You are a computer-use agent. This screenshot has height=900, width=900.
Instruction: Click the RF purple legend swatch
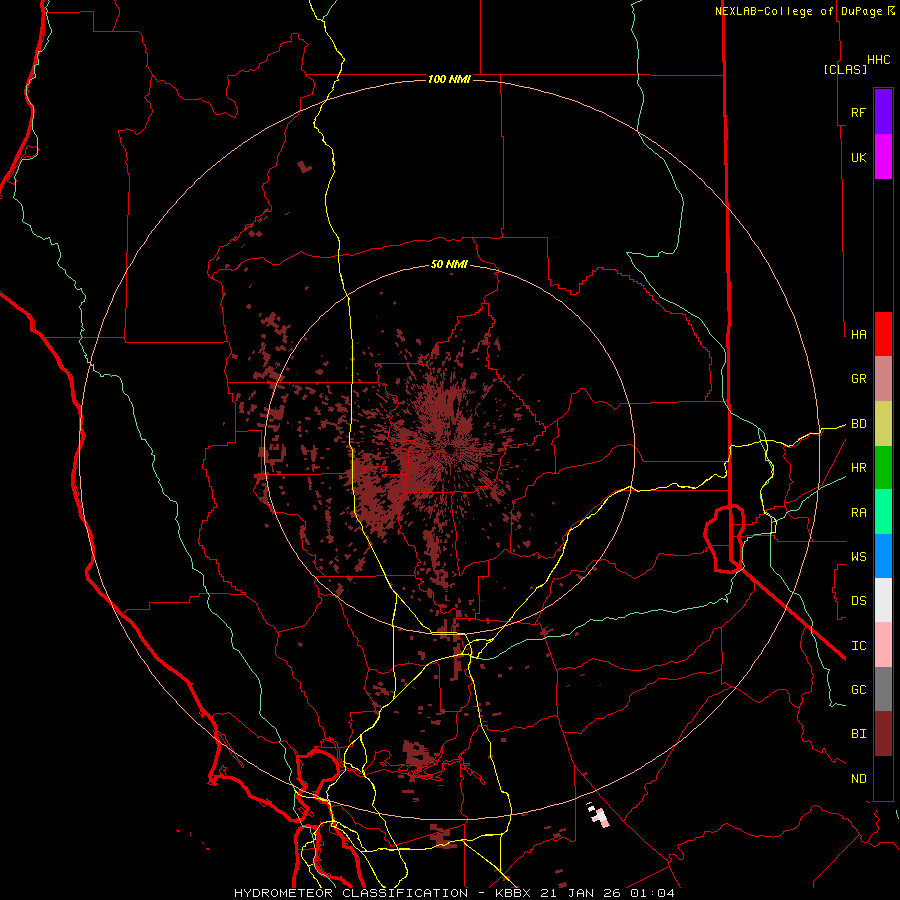click(x=883, y=112)
